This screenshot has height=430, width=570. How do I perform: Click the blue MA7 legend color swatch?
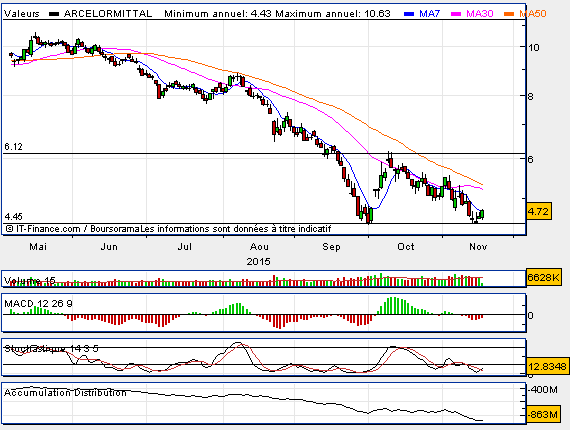[x=409, y=14]
